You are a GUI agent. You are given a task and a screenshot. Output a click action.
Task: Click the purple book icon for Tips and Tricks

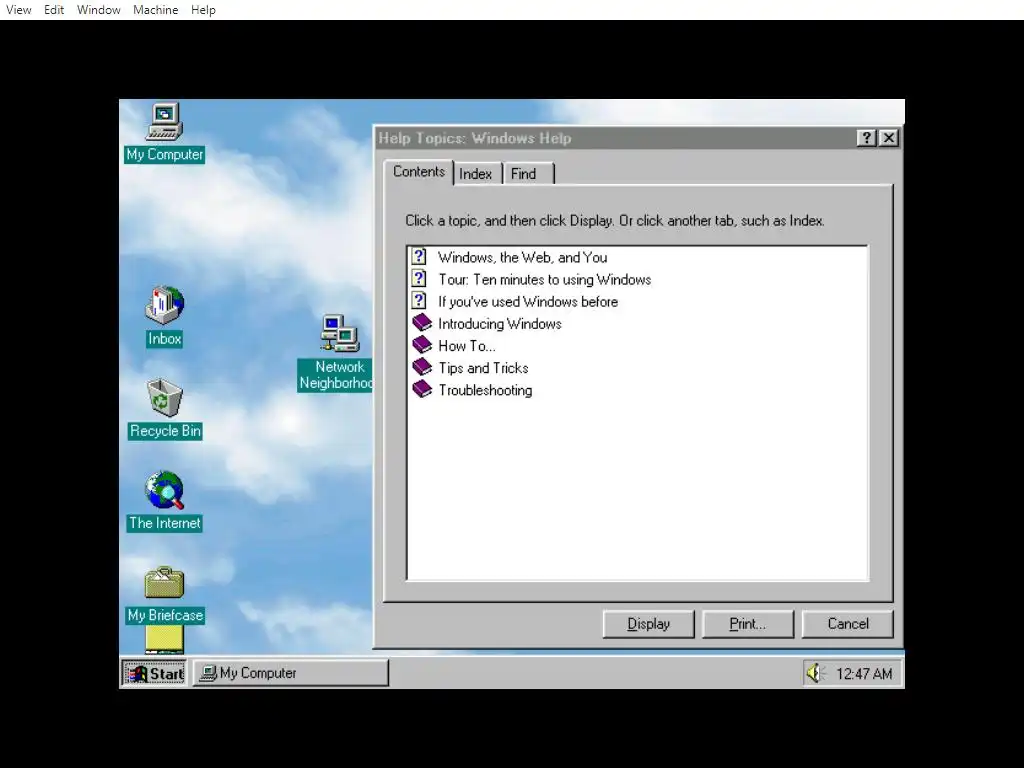(422, 367)
